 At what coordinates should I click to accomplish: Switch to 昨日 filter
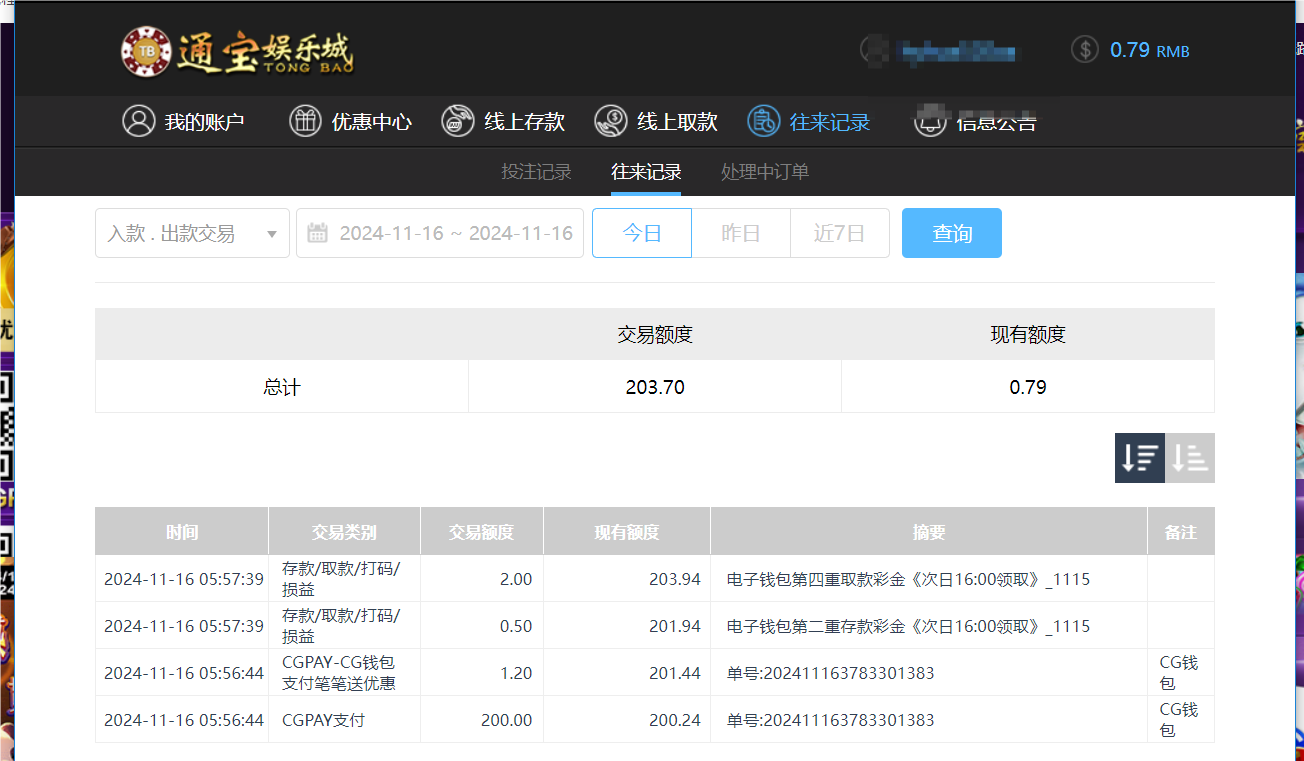(x=740, y=232)
